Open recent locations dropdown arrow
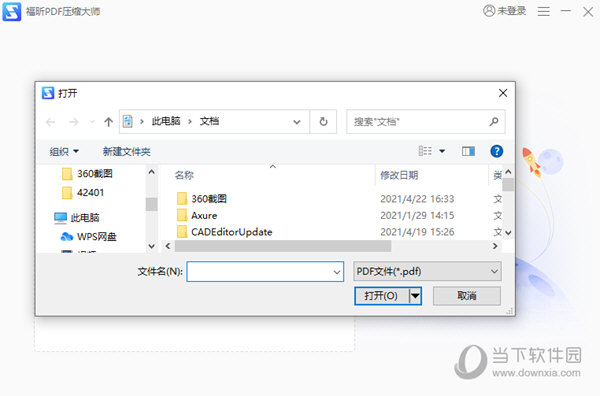 point(92,122)
